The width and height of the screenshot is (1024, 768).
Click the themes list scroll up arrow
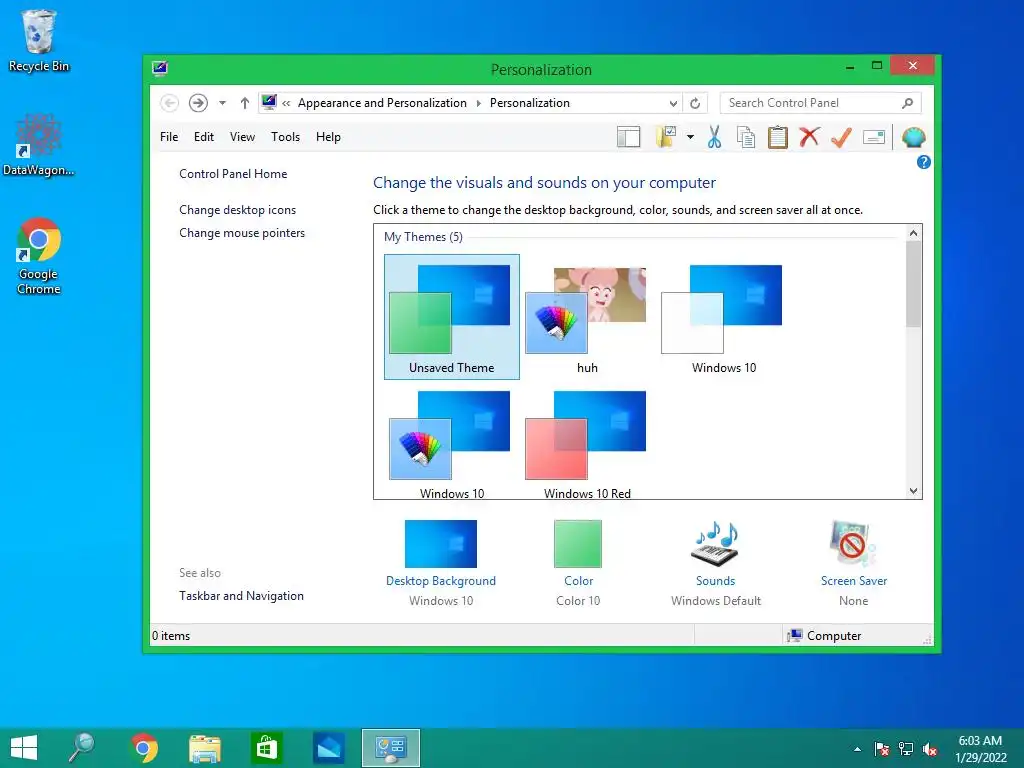(913, 233)
